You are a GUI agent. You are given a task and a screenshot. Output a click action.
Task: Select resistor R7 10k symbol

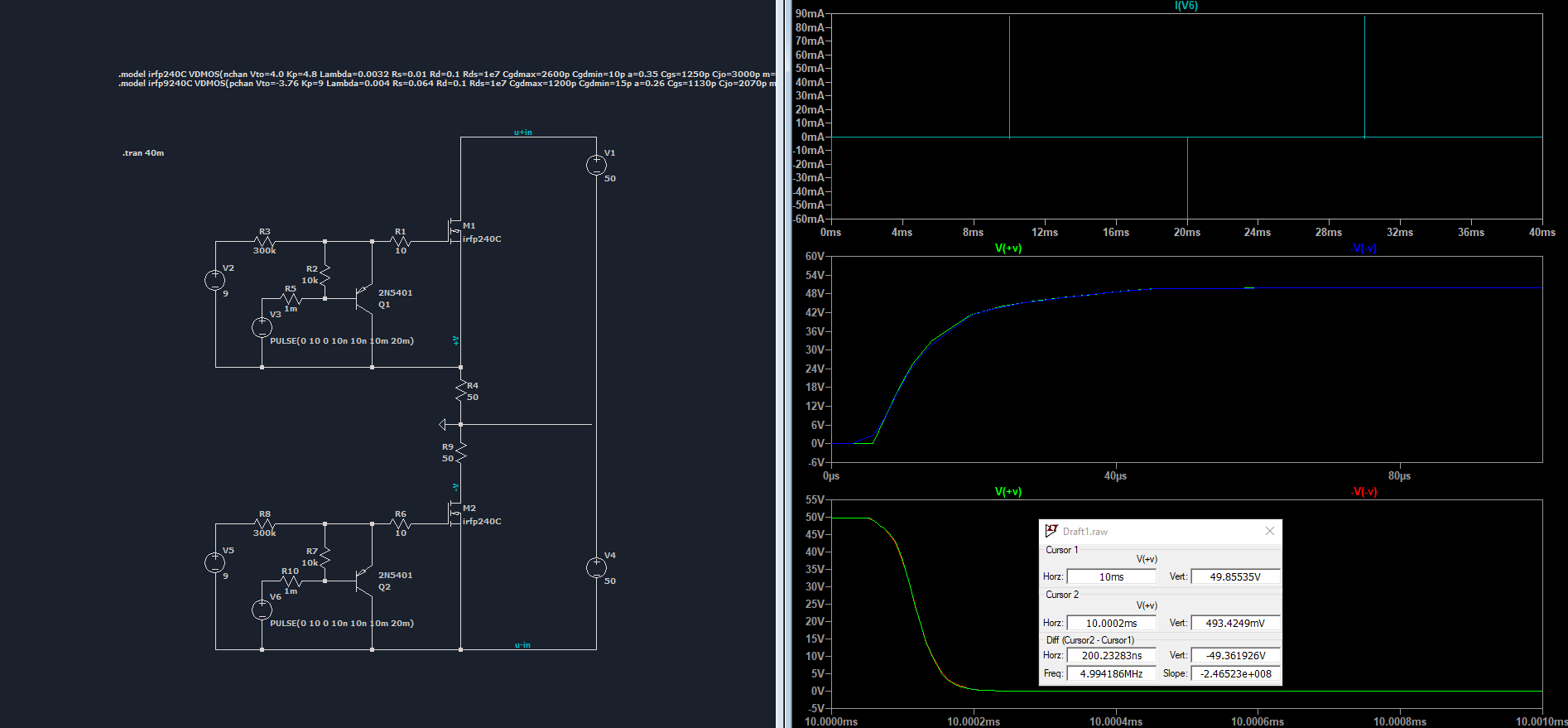click(x=325, y=557)
